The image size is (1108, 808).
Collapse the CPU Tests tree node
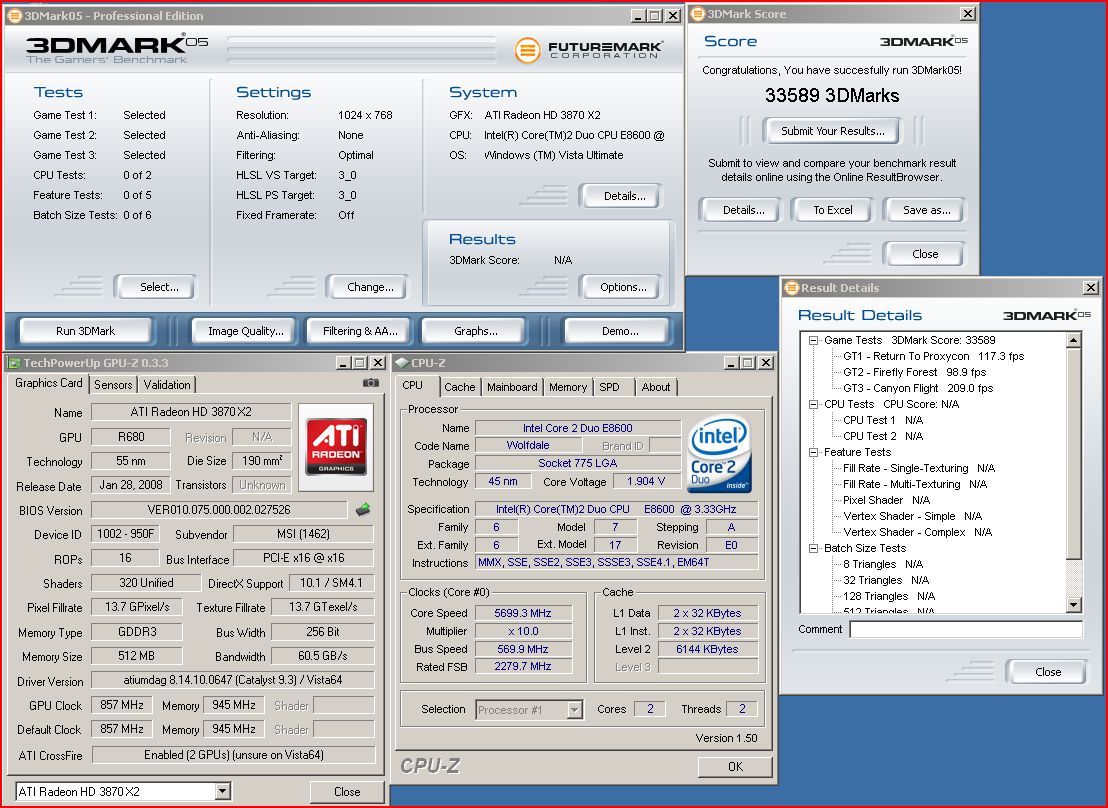(x=814, y=404)
